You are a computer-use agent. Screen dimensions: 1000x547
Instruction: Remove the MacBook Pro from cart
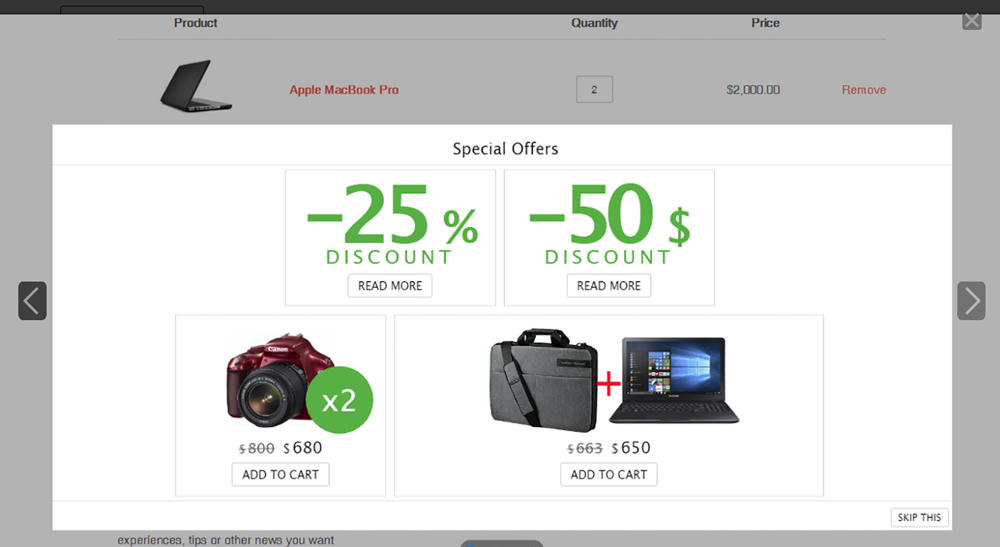(x=864, y=90)
